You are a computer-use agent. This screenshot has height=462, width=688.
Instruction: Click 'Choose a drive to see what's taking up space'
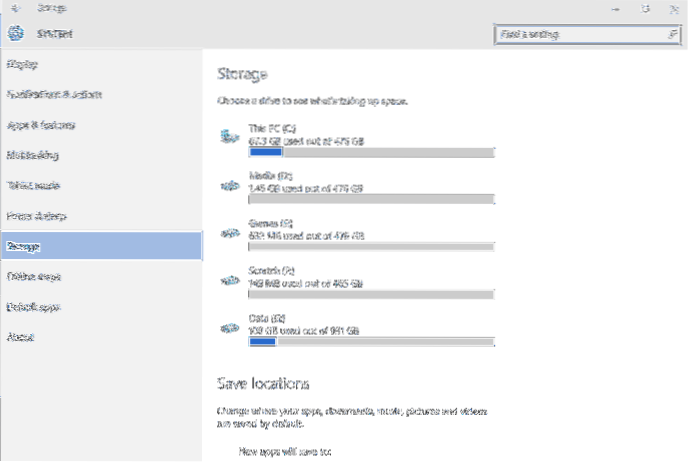312,101
